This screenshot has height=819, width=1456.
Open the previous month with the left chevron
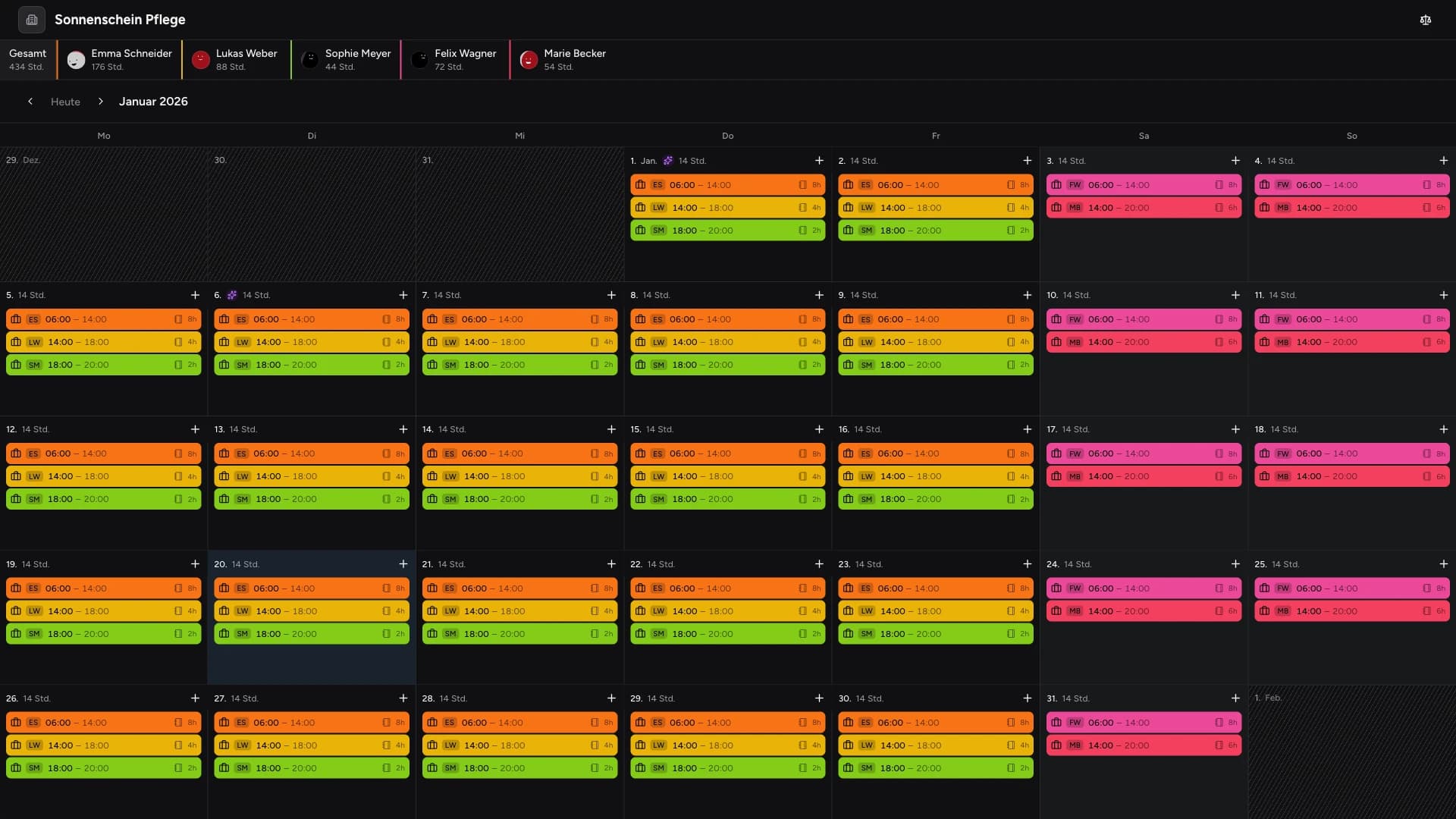coord(30,101)
